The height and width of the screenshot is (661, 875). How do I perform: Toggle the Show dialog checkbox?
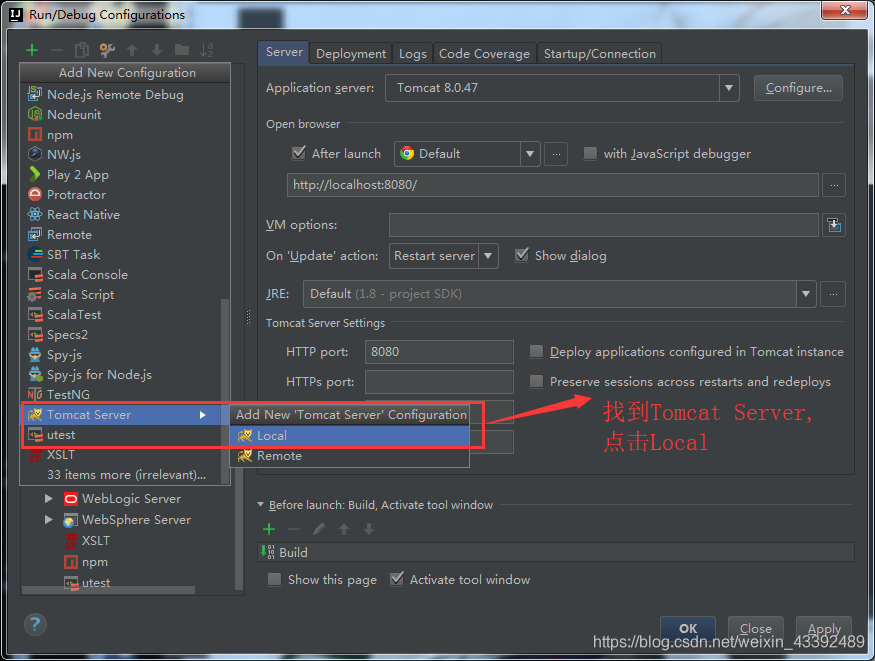pos(522,255)
